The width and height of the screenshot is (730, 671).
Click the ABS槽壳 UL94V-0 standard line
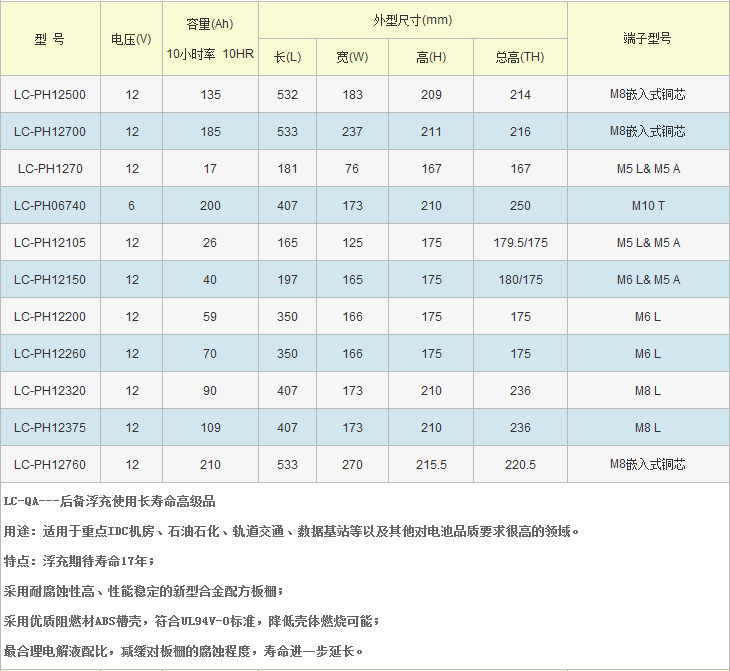(192, 621)
